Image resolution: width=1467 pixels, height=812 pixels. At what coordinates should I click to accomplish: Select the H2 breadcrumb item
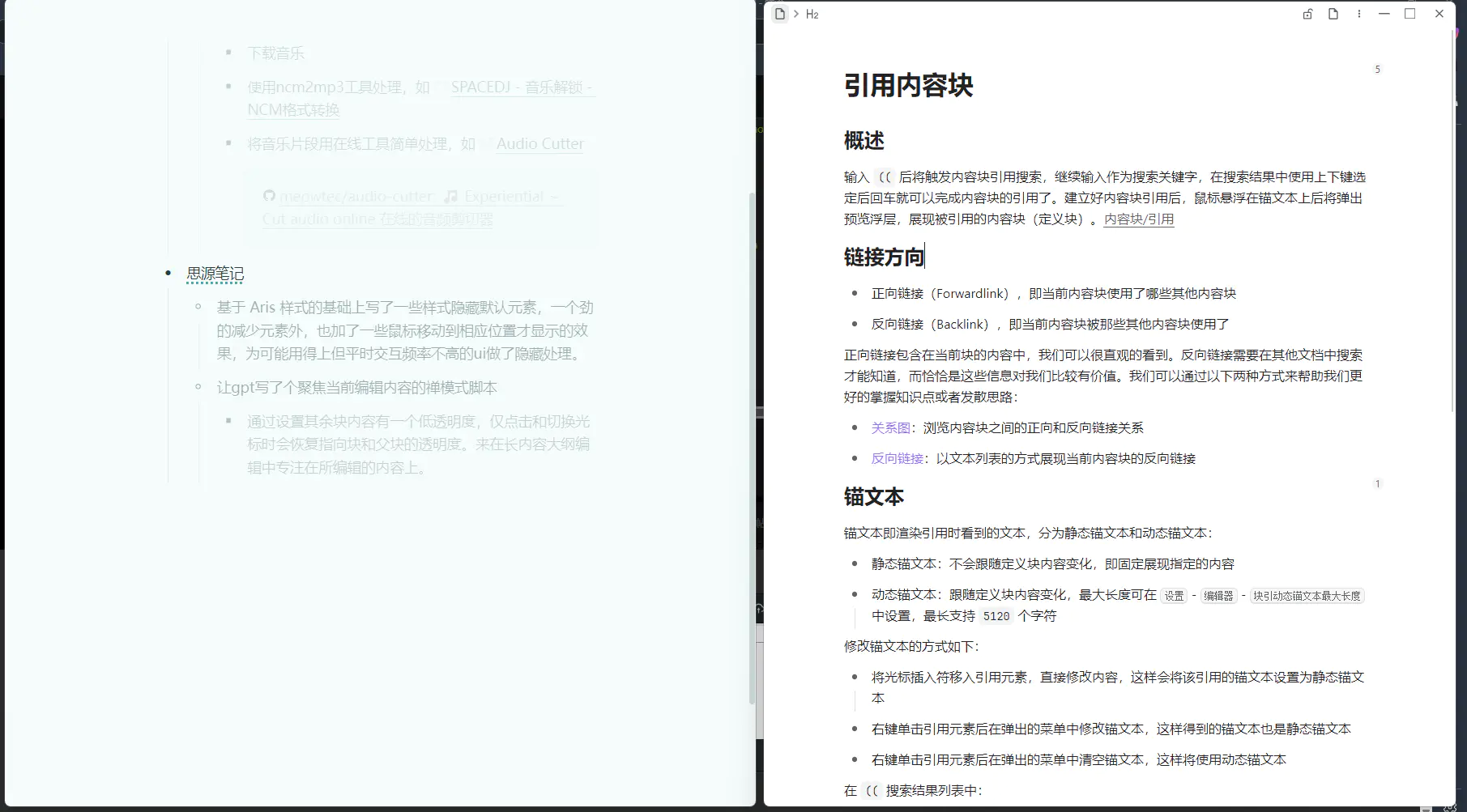(812, 15)
